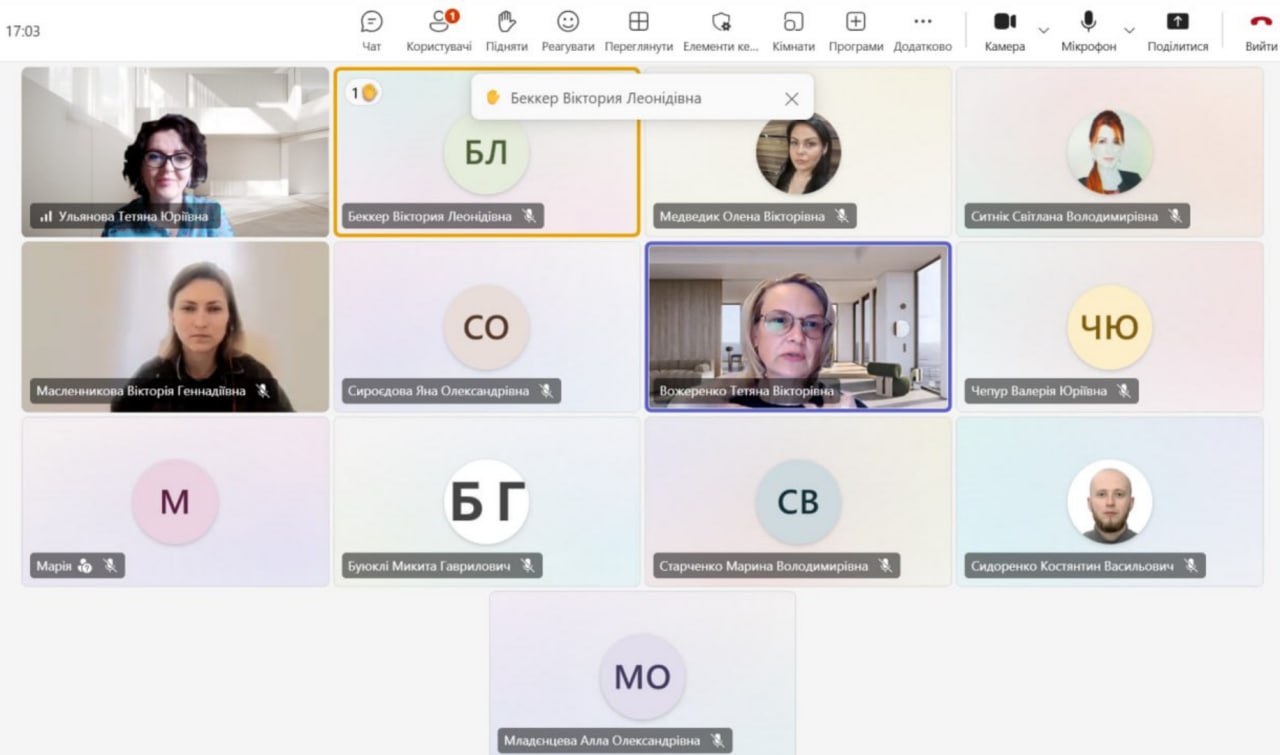
Task: Open the Переглянути view options
Action: pyautogui.click(x=638, y=30)
